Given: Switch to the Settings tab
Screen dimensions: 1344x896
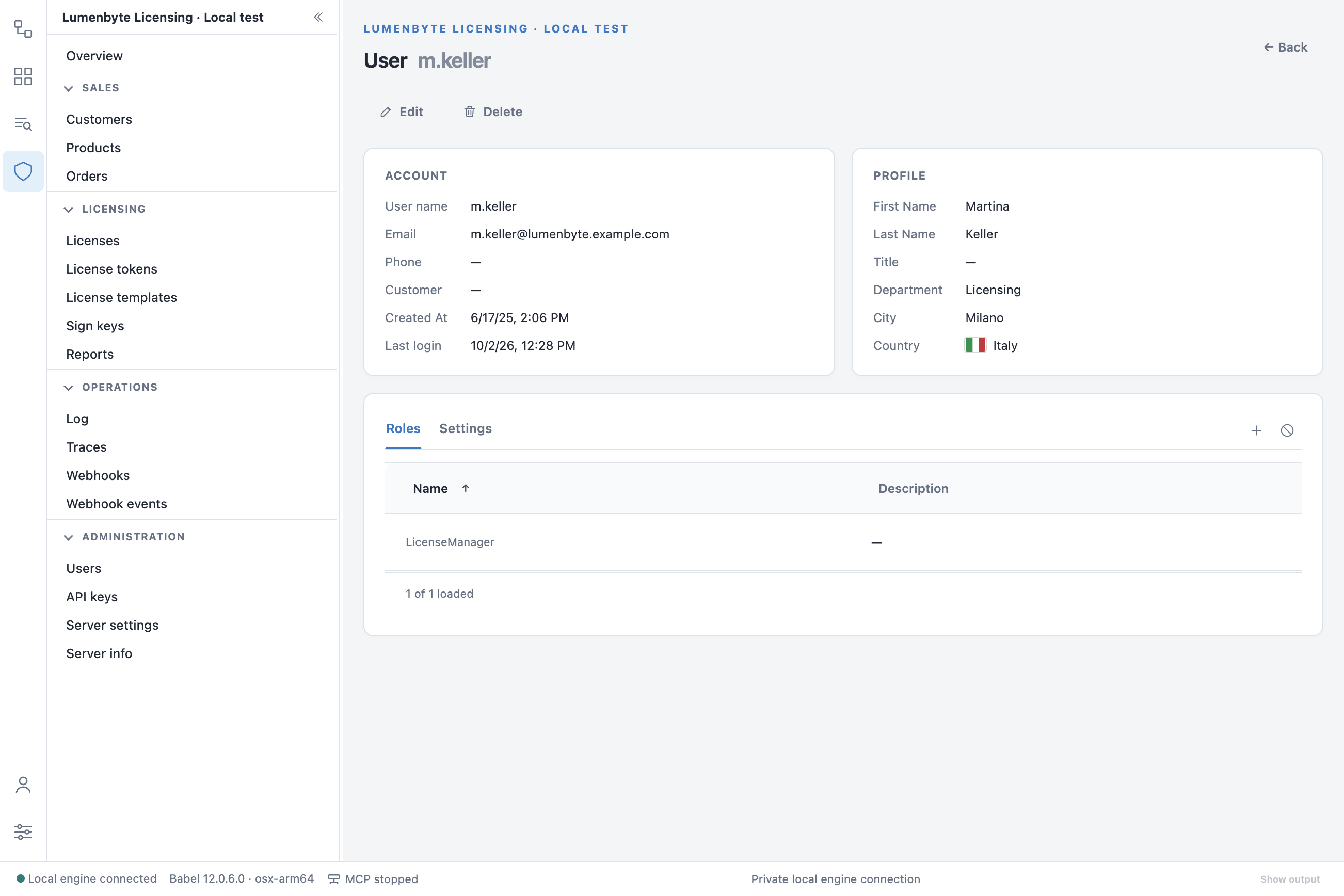Looking at the screenshot, I should pyautogui.click(x=465, y=428).
